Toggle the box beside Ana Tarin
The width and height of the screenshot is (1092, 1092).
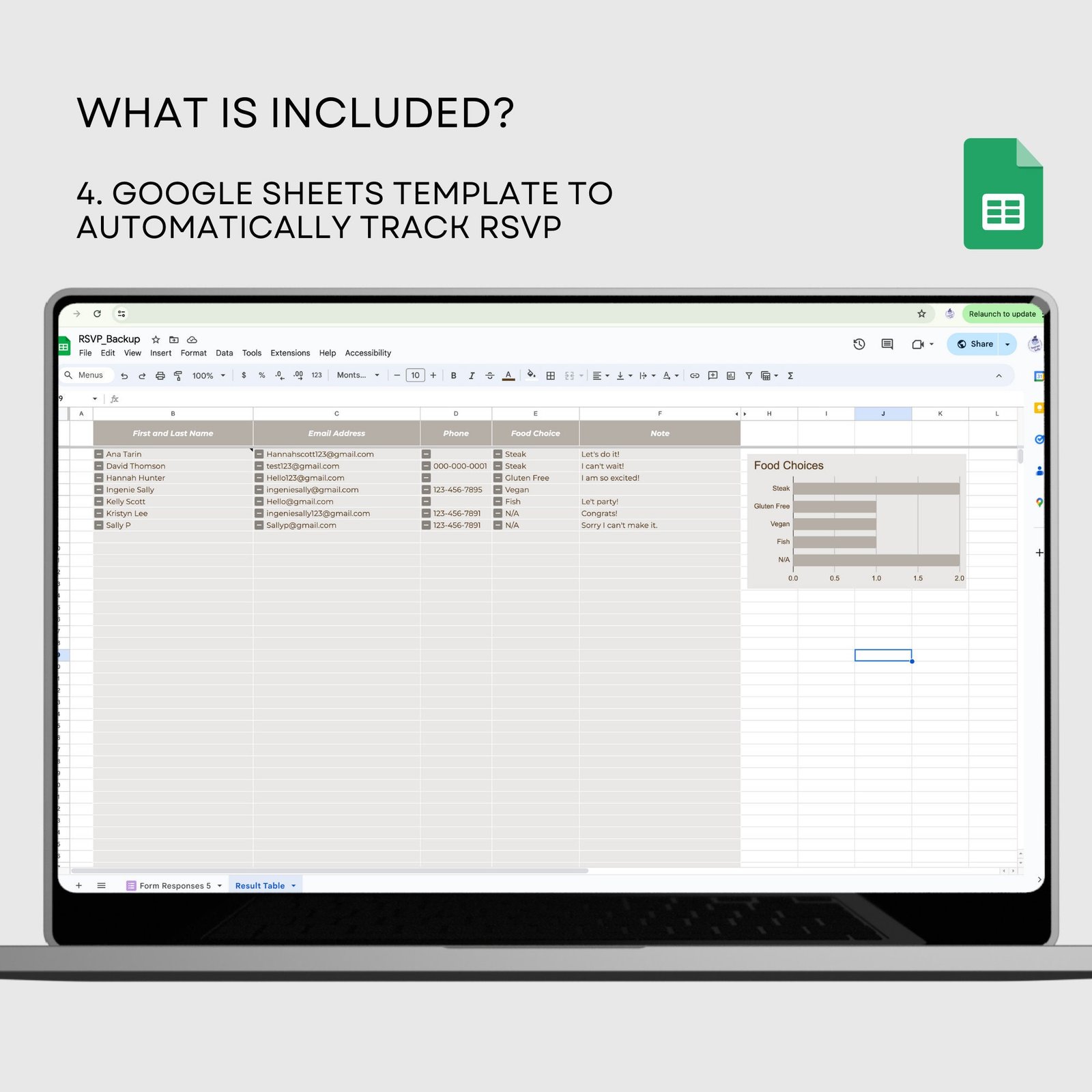99,454
